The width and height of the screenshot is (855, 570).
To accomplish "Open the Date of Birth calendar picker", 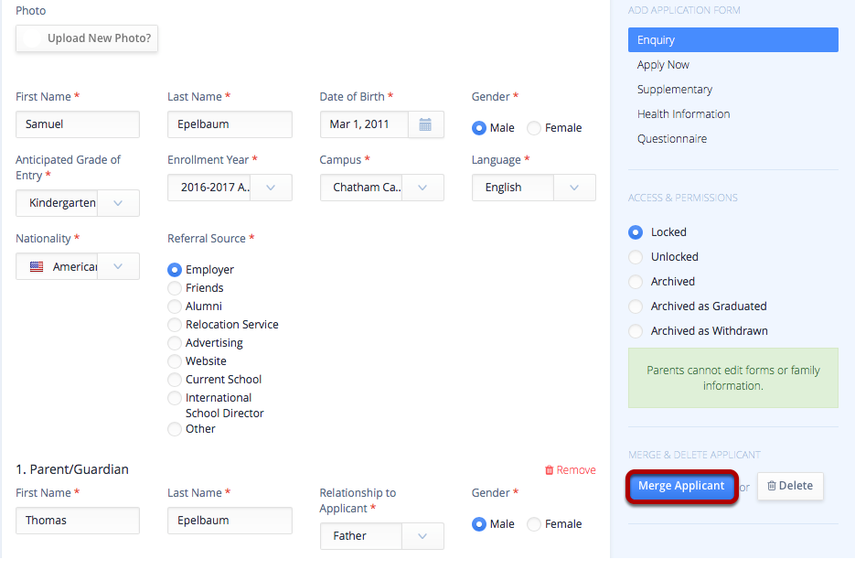I will pos(425,125).
